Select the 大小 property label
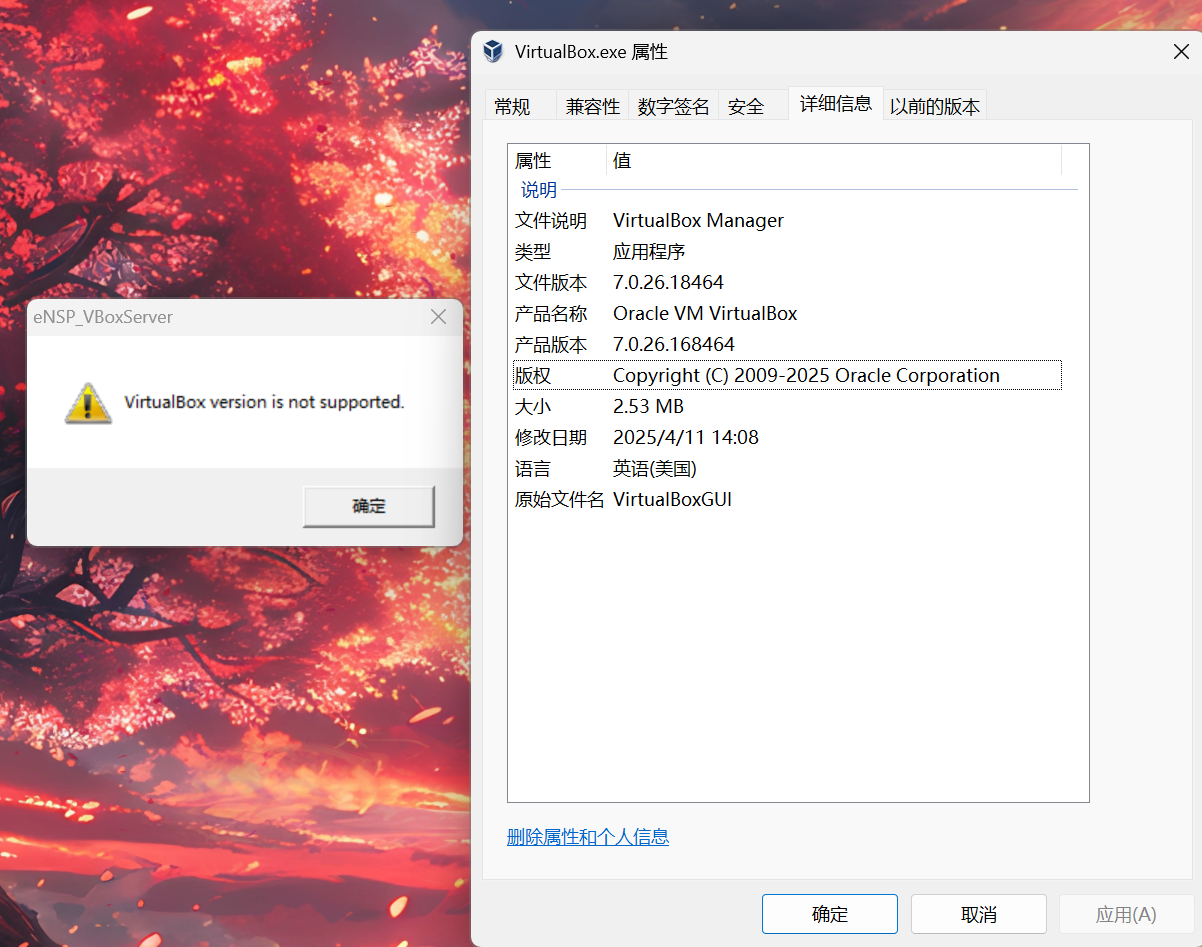Viewport: 1202px width, 947px height. tap(533, 406)
